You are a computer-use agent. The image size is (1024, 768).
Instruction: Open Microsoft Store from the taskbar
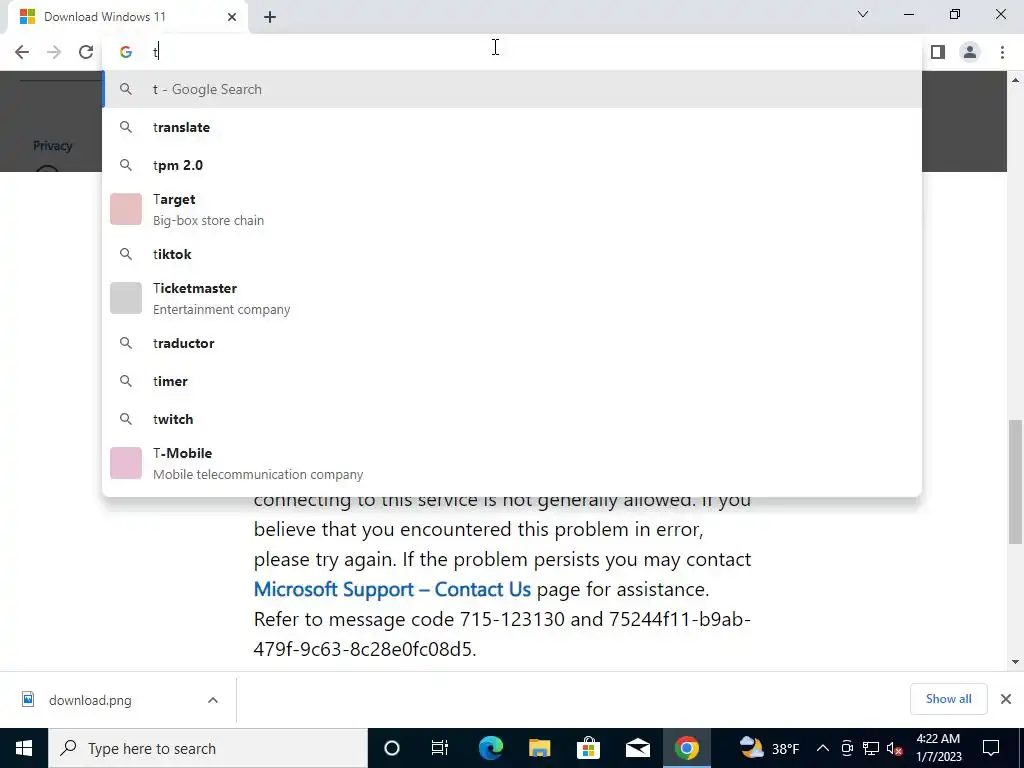click(588, 748)
